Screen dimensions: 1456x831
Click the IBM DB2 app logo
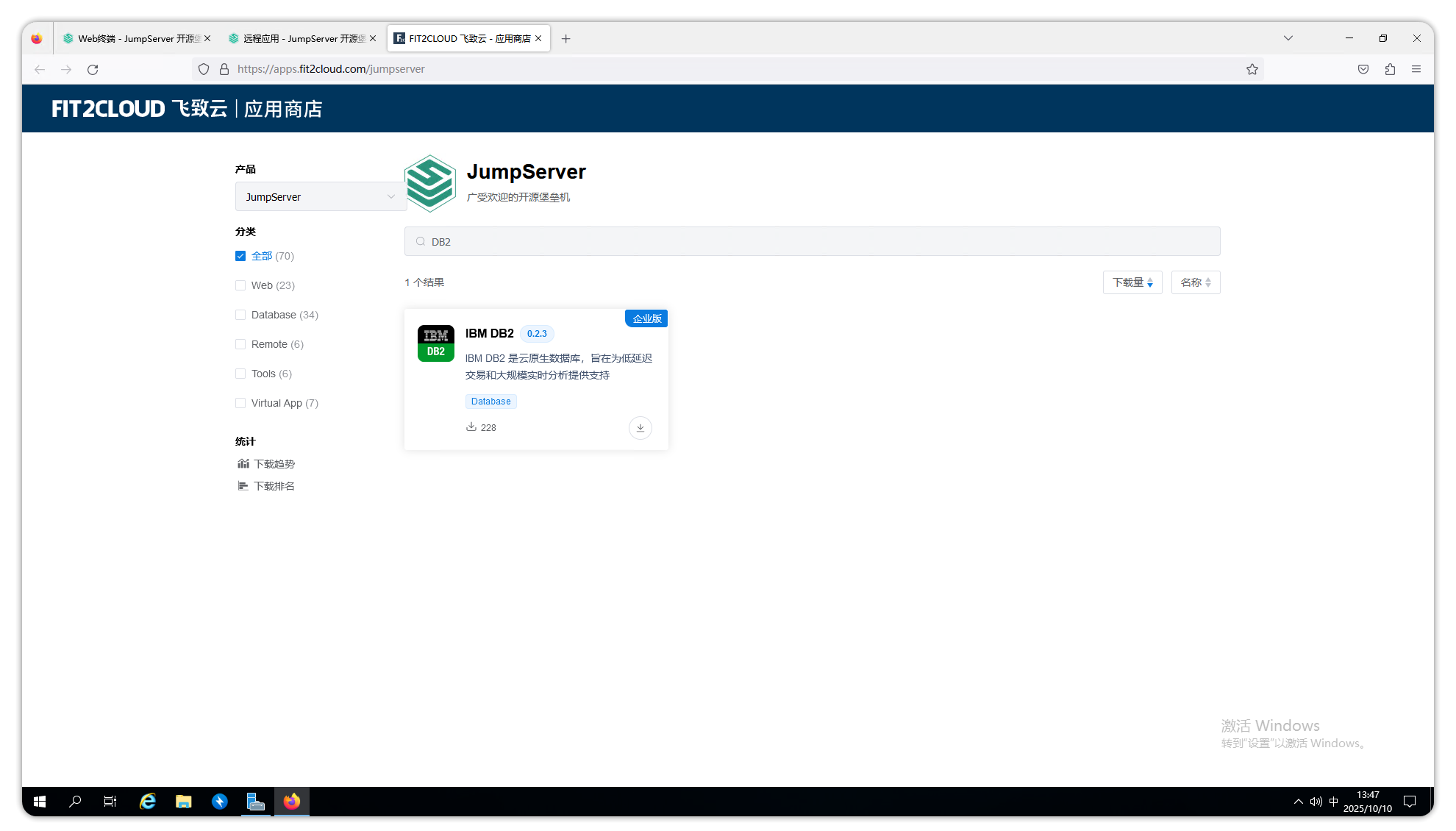tap(435, 343)
